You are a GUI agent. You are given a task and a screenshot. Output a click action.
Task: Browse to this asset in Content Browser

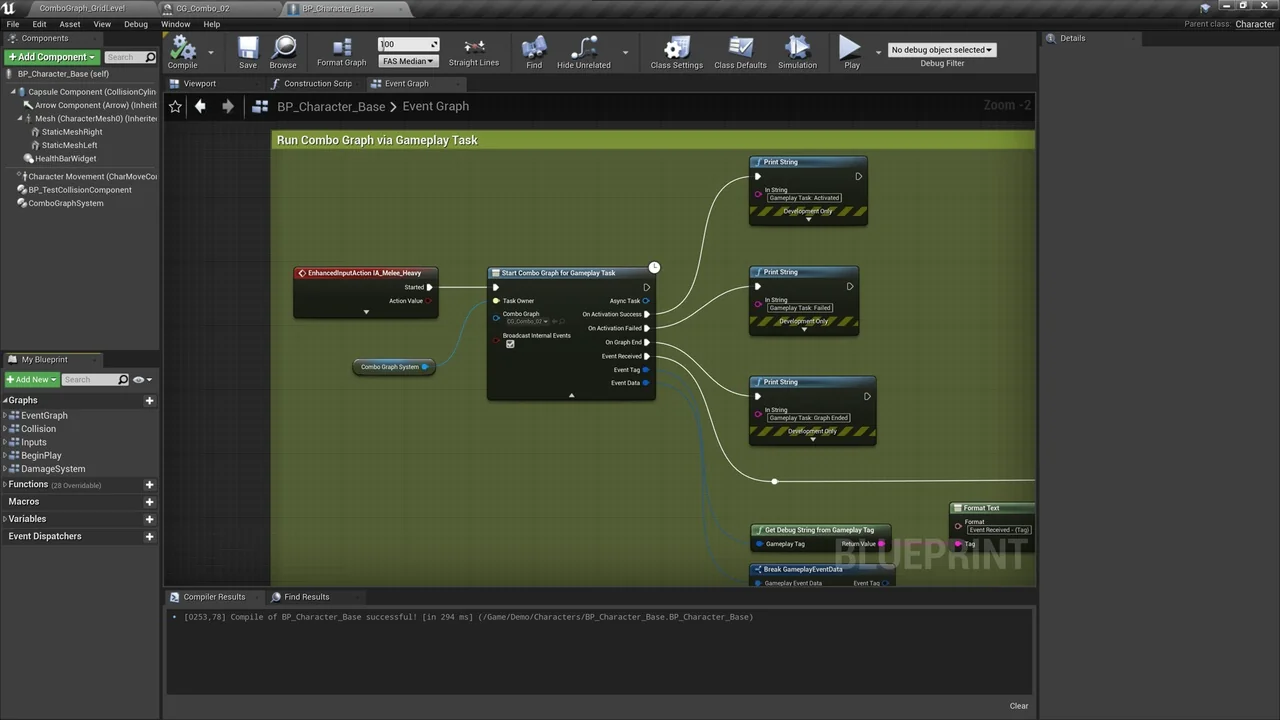tap(283, 50)
